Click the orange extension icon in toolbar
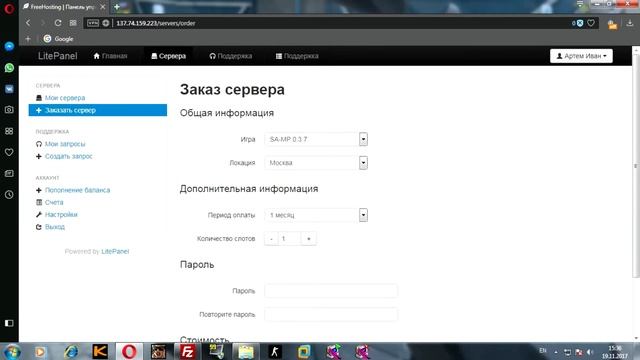 tap(612, 24)
